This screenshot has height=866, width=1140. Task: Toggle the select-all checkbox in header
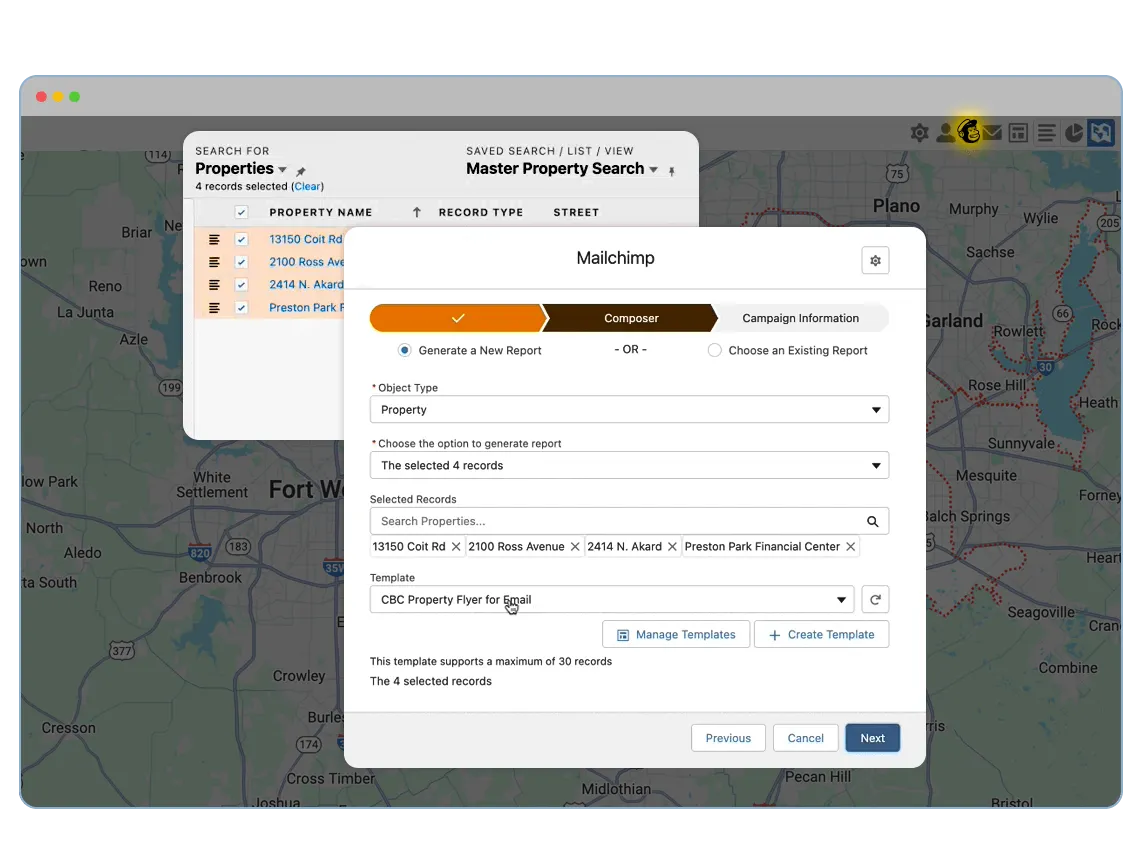tap(241, 212)
